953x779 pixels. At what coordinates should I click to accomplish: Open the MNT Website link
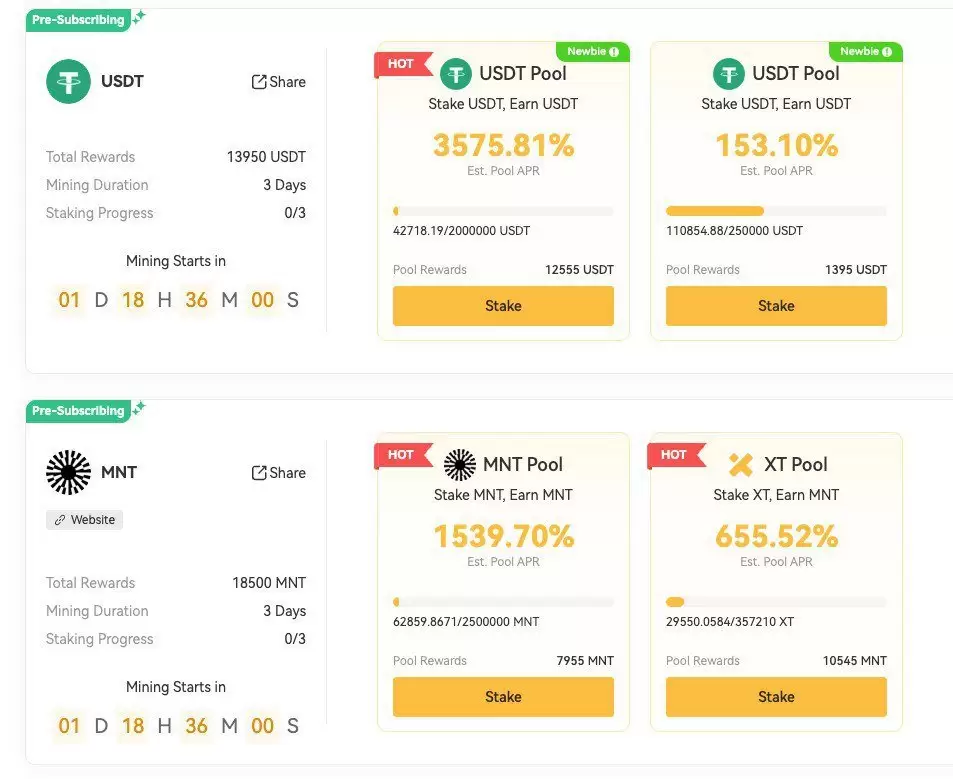click(x=84, y=520)
